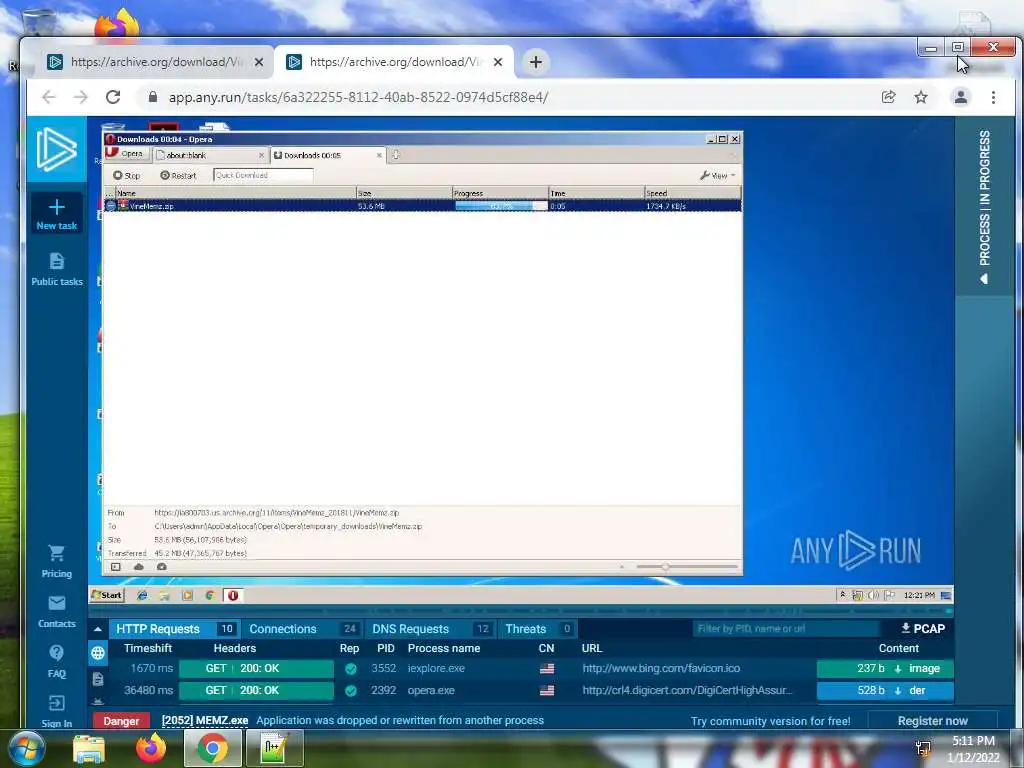This screenshot has height=768, width=1024.
Task: Share this page from the address bar
Action: pos(888,97)
